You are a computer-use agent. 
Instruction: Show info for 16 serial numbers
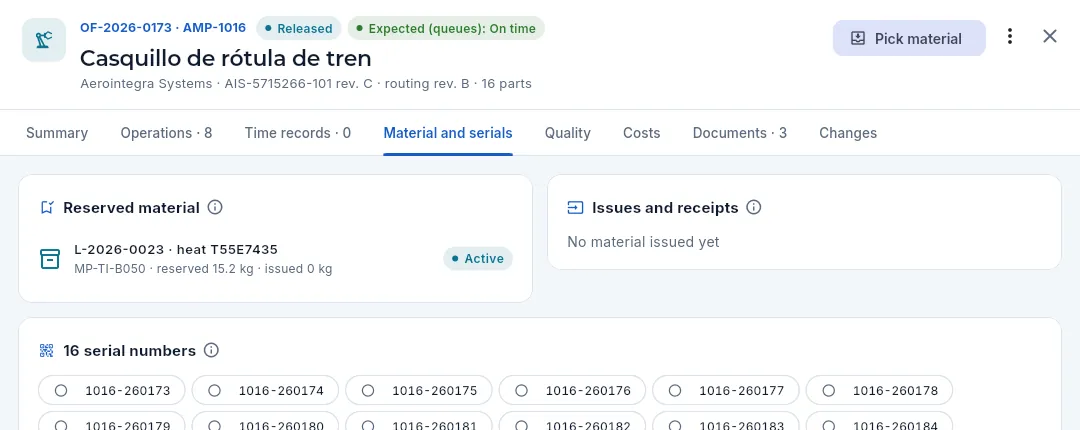pos(211,351)
